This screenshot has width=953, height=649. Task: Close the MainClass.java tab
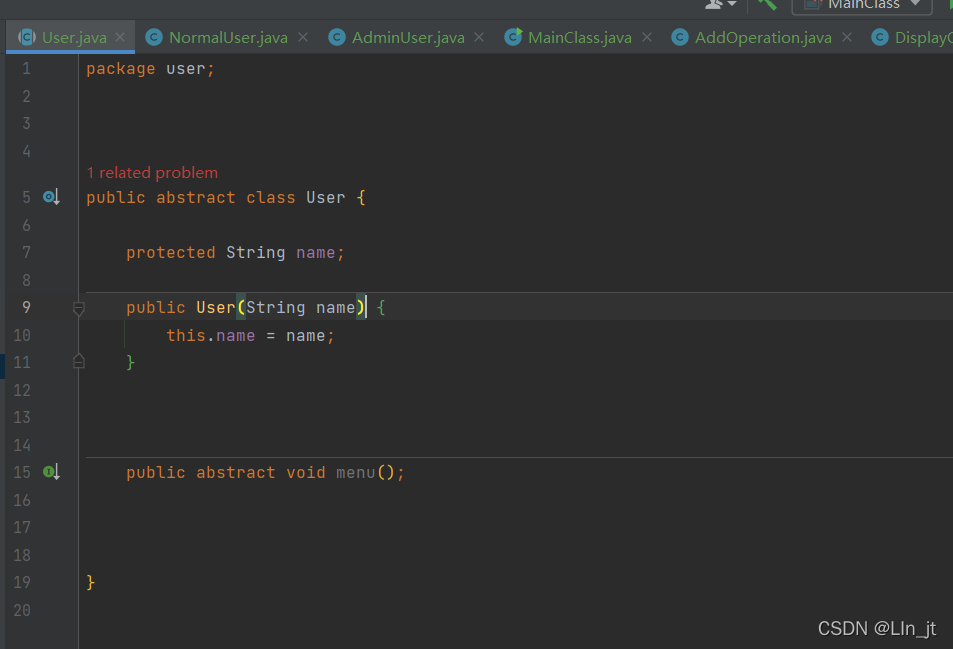[647, 38]
